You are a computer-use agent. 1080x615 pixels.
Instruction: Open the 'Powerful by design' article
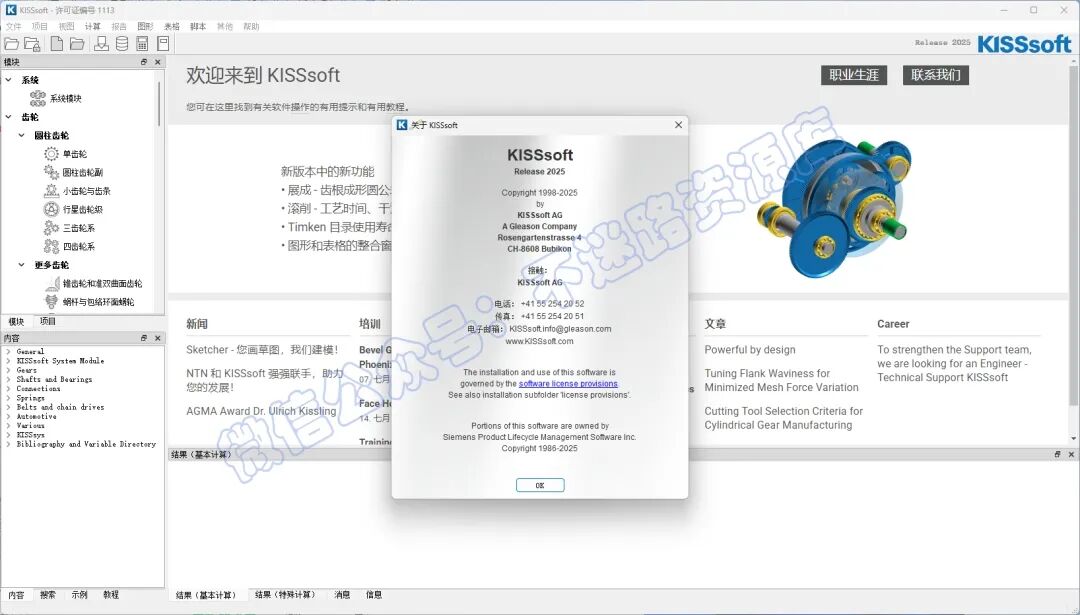point(750,350)
